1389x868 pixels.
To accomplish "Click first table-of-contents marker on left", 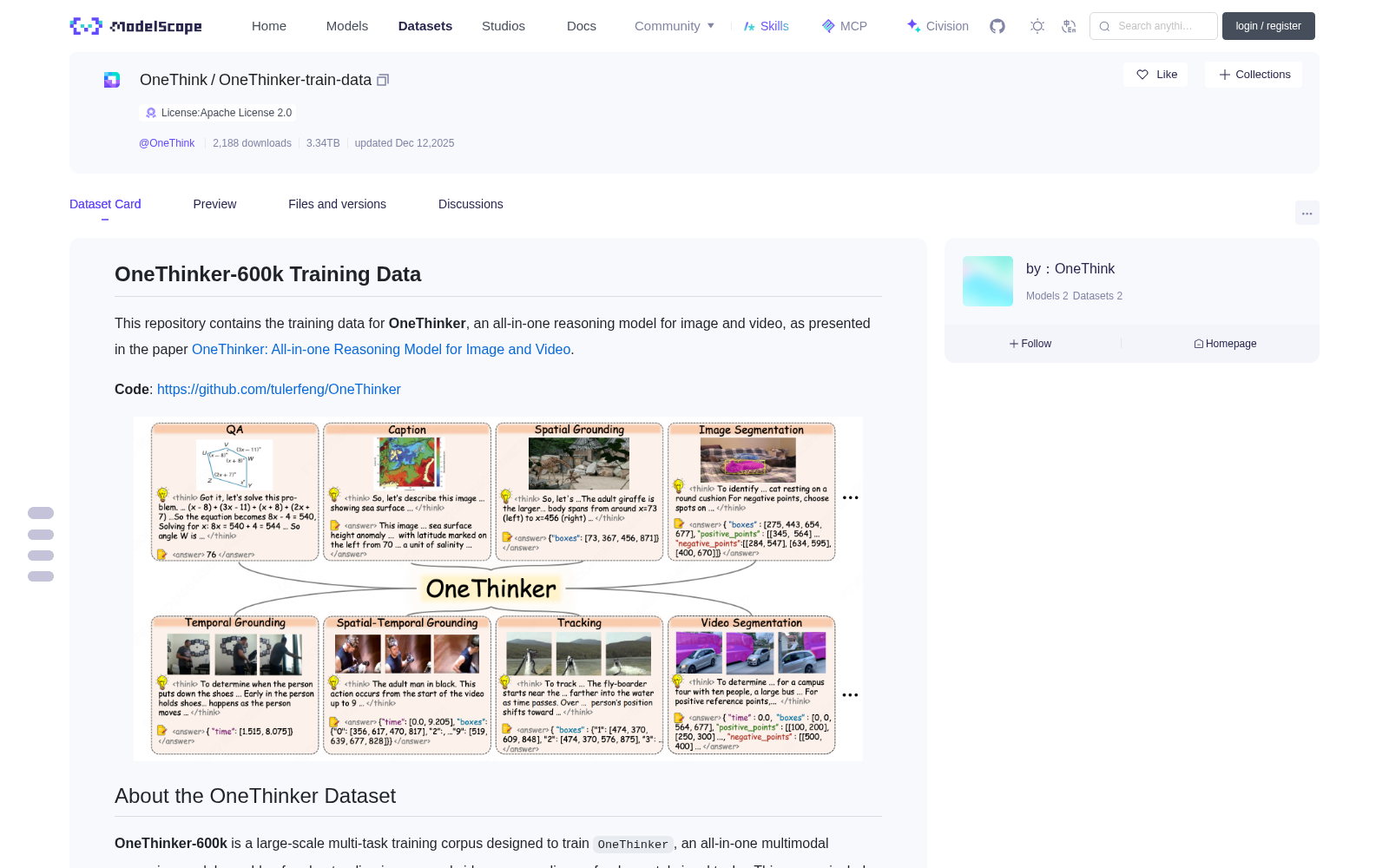I will click(x=41, y=513).
